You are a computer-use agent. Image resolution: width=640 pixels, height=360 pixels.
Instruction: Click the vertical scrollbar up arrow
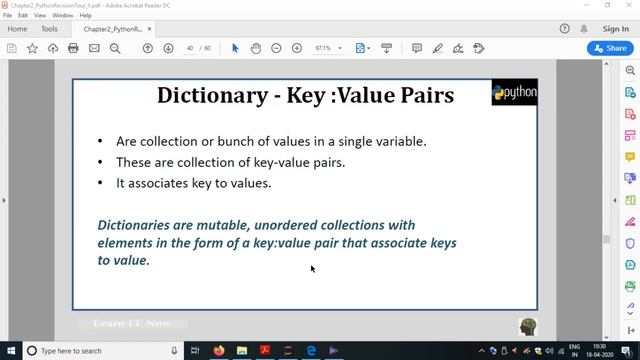pos(606,64)
